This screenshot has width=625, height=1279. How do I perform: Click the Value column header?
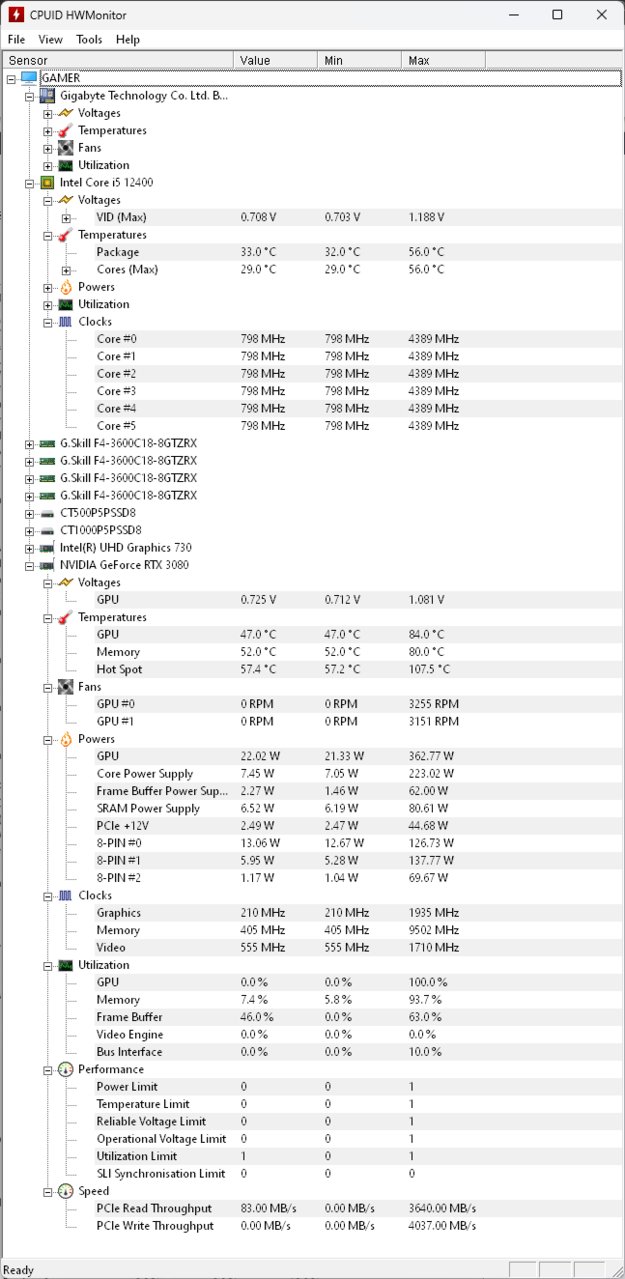coord(275,60)
